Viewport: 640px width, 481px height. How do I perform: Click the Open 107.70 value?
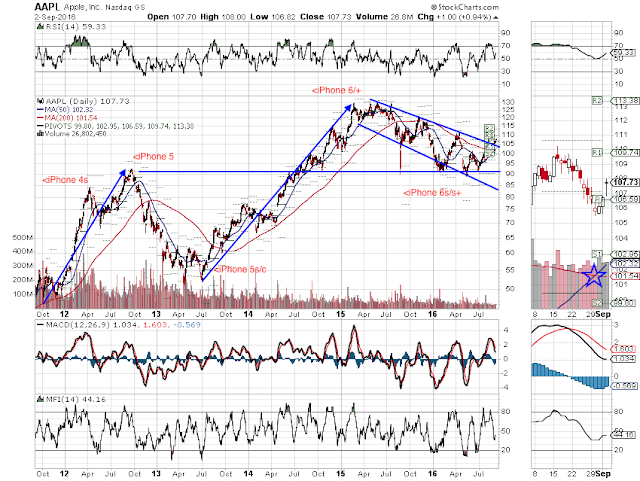pyautogui.click(x=172, y=17)
